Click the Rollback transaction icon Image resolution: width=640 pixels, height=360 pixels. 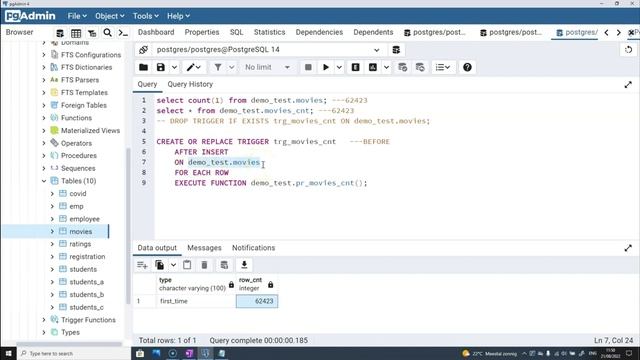(x=420, y=67)
